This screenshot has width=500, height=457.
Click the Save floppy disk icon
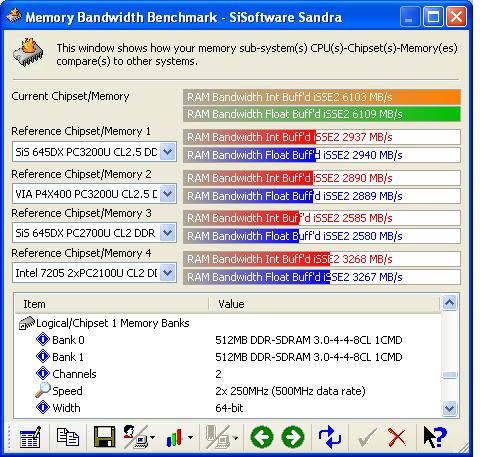tap(105, 437)
